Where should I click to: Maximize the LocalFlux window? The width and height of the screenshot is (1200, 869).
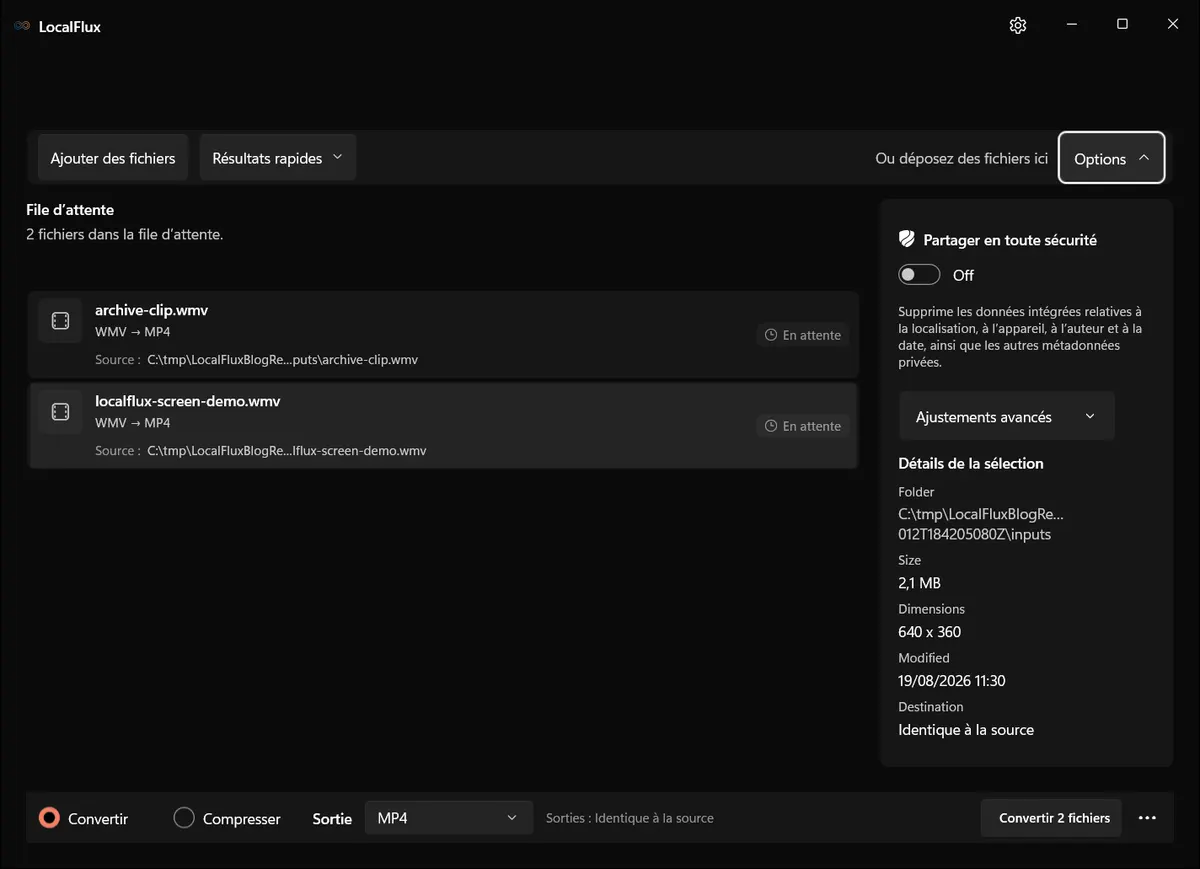click(1122, 25)
